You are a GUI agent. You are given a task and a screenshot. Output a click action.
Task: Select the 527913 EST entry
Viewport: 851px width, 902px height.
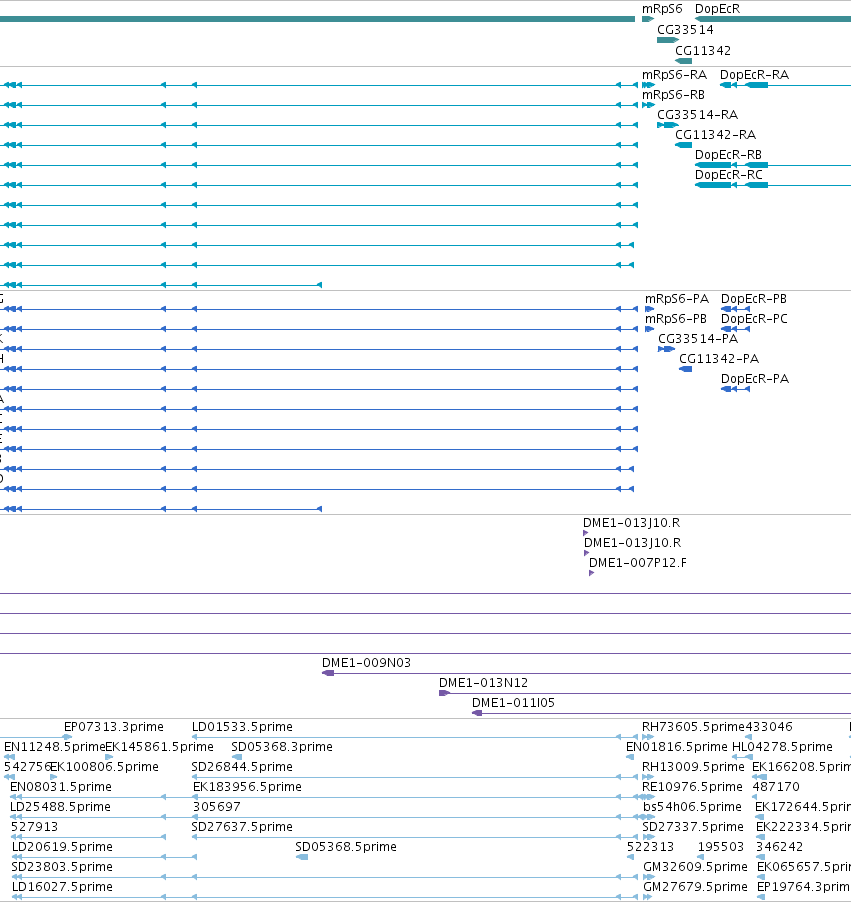tap(35, 827)
